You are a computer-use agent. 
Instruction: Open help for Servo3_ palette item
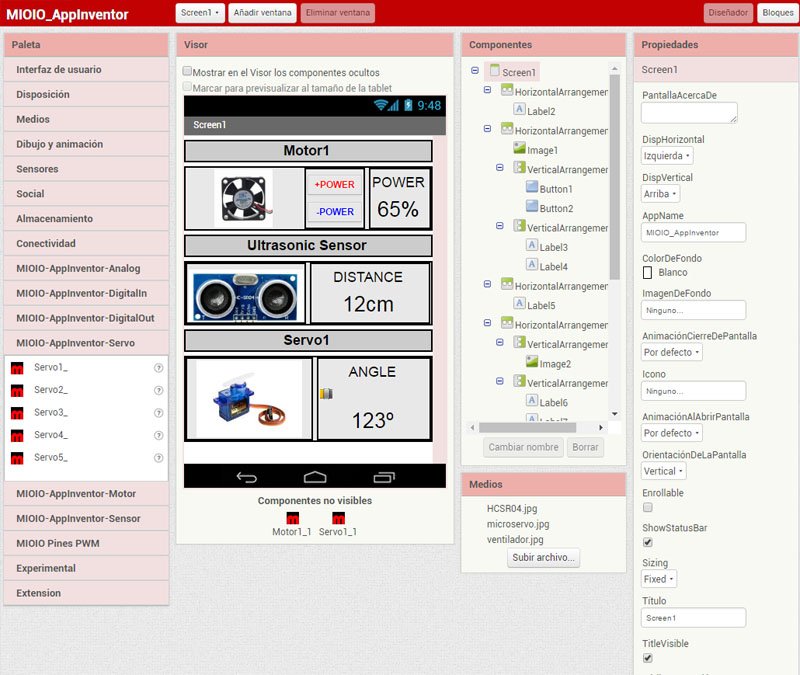tap(159, 413)
